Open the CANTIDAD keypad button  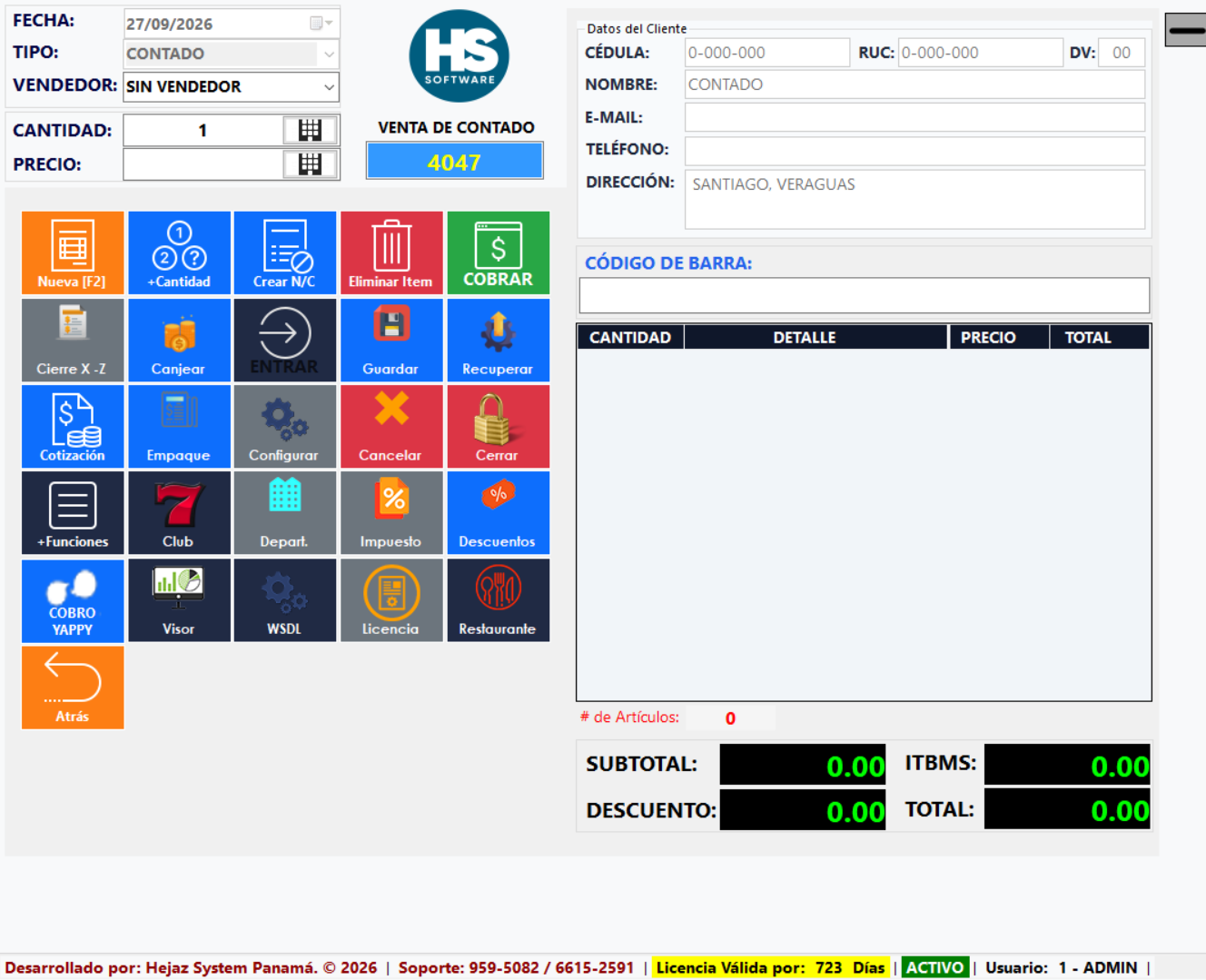coord(310,130)
